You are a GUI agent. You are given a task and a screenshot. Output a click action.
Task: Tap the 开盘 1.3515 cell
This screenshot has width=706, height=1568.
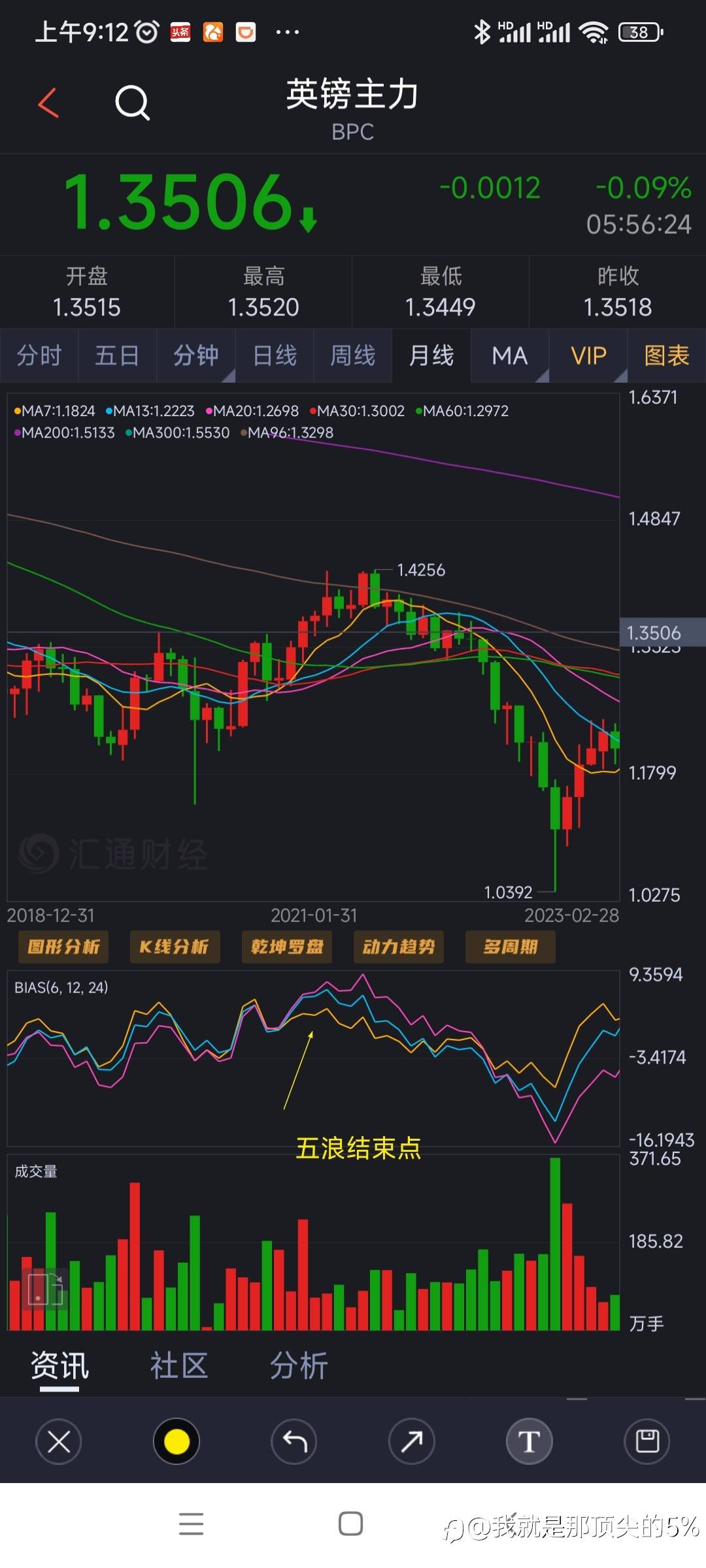coord(87,292)
